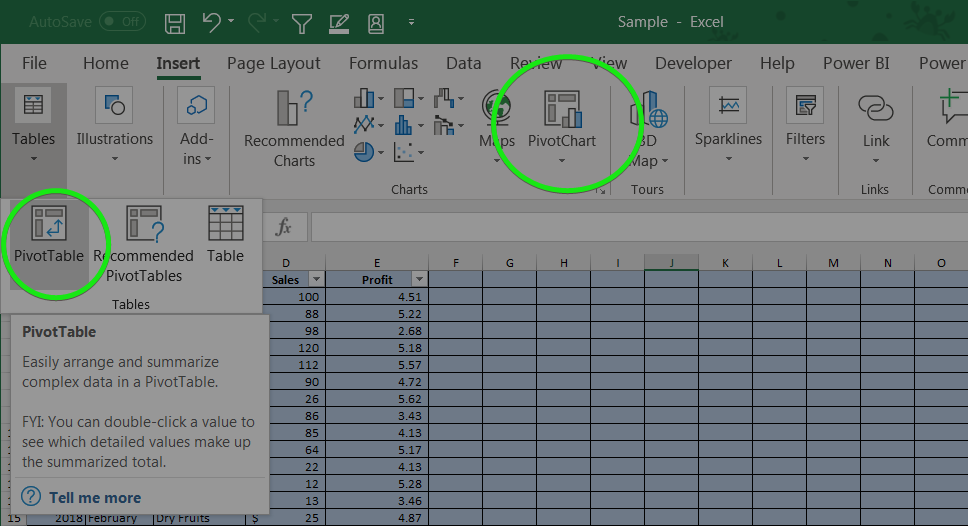Click the Undo arrow icon
Viewport: 968px width, 526px height.
[211, 22]
